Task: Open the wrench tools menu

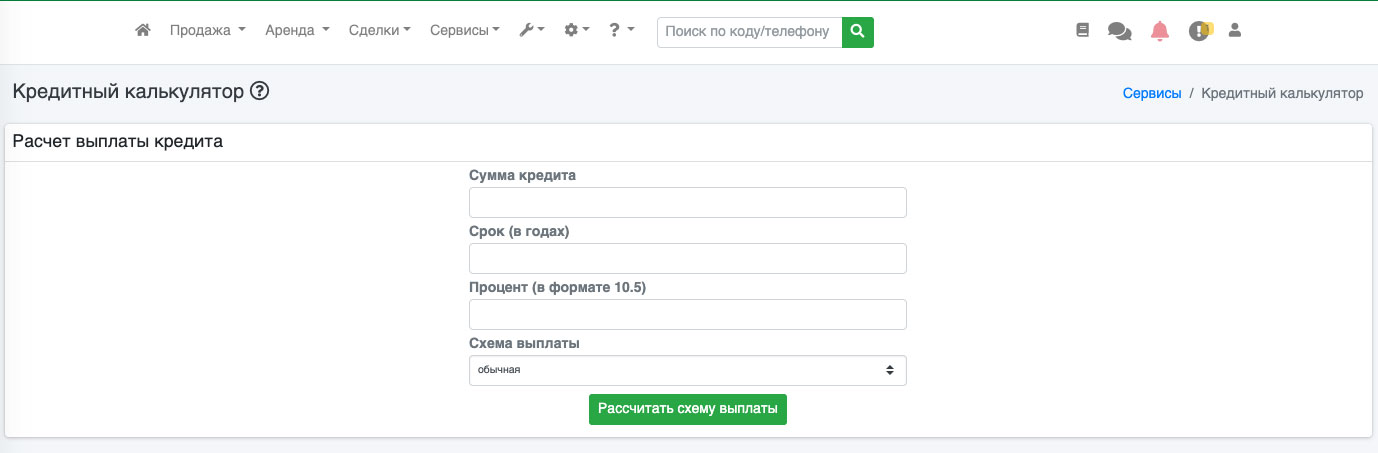Action: (x=531, y=31)
